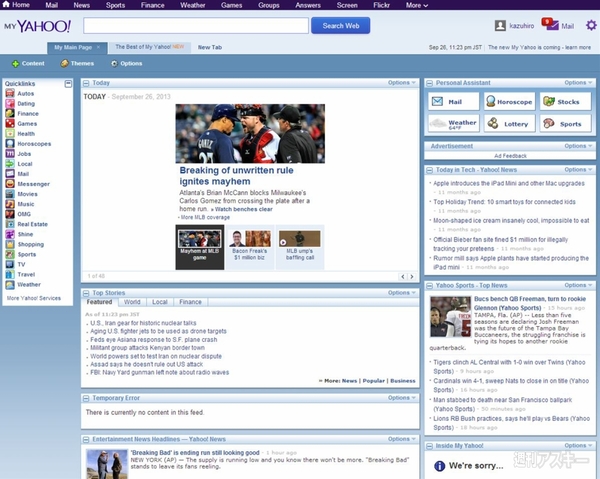Focus the web search input field
The height and width of the screenshot is (479, 600).
[x=196, y=26]
